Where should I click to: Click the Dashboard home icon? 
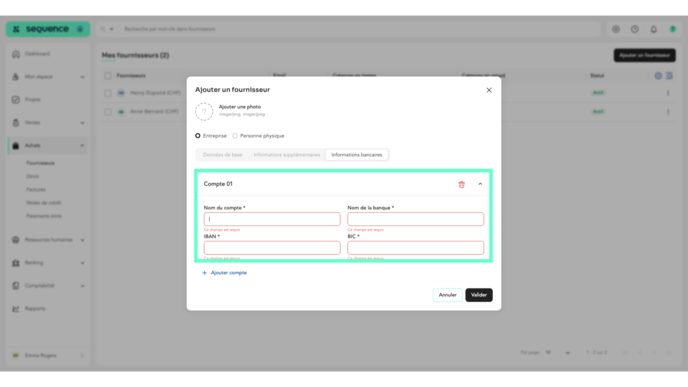(16, 54)
